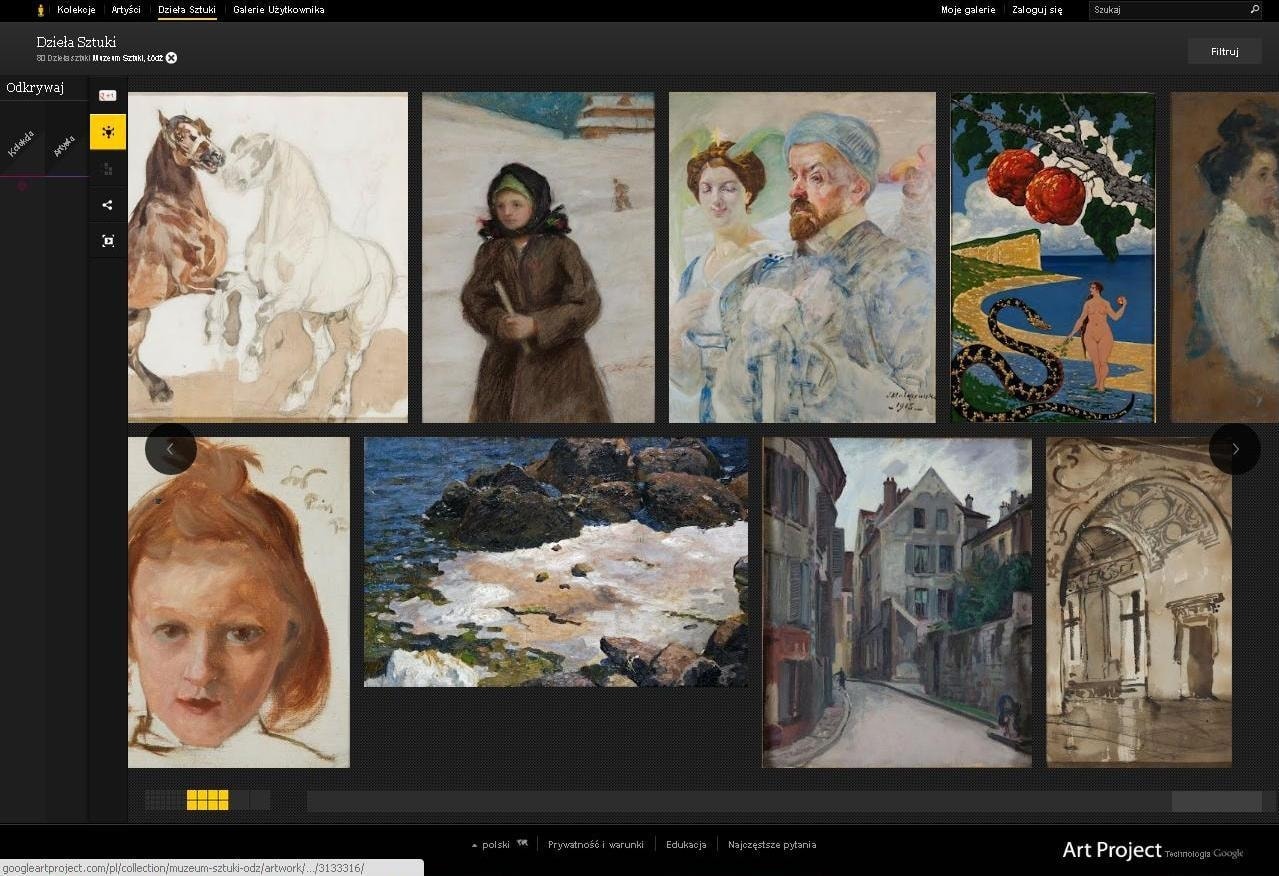Click the search magnifier icon
The height and width of the screenshot is (876, 1279).
[x=1255, y=10]
